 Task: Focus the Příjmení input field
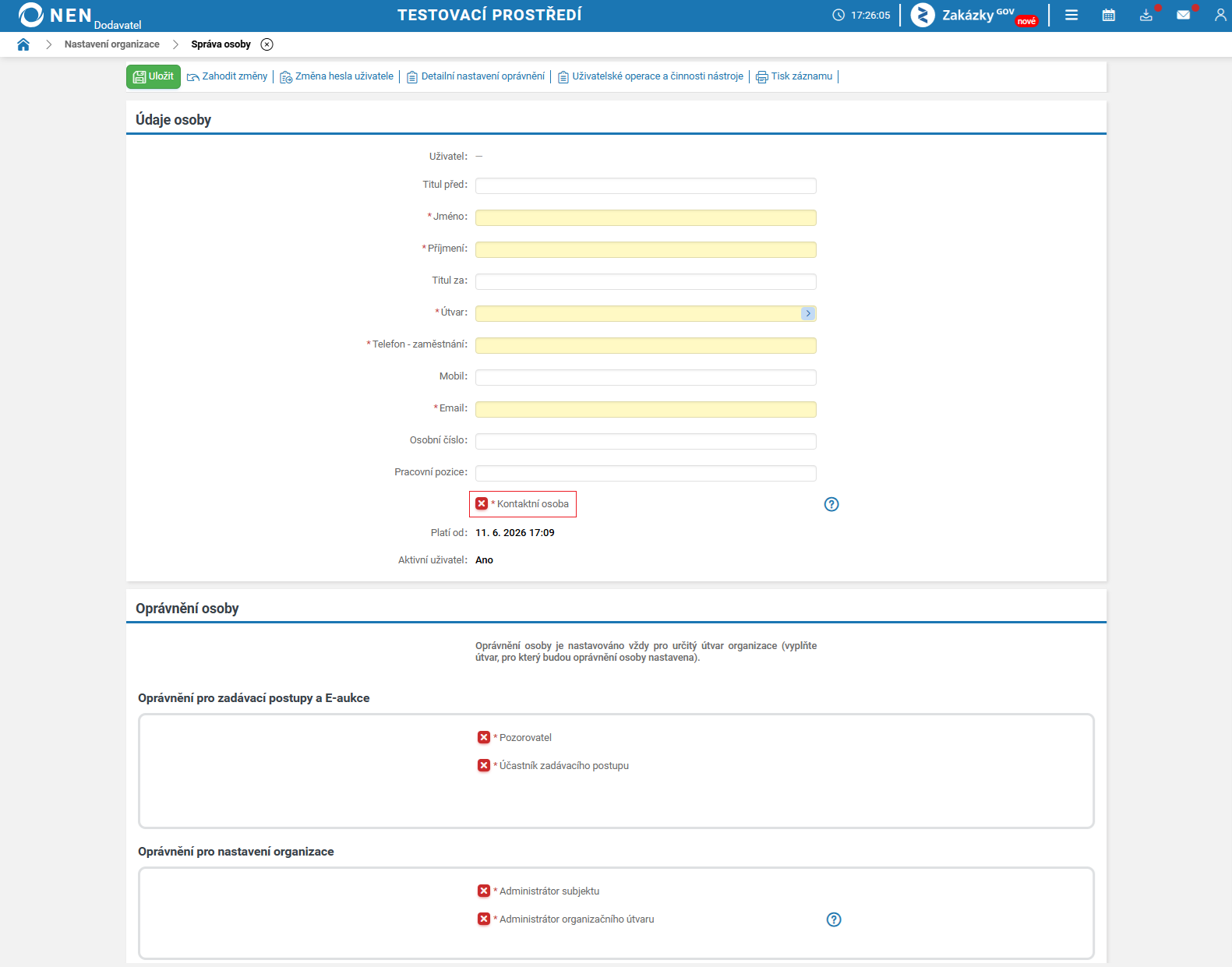tap(646, 249)
